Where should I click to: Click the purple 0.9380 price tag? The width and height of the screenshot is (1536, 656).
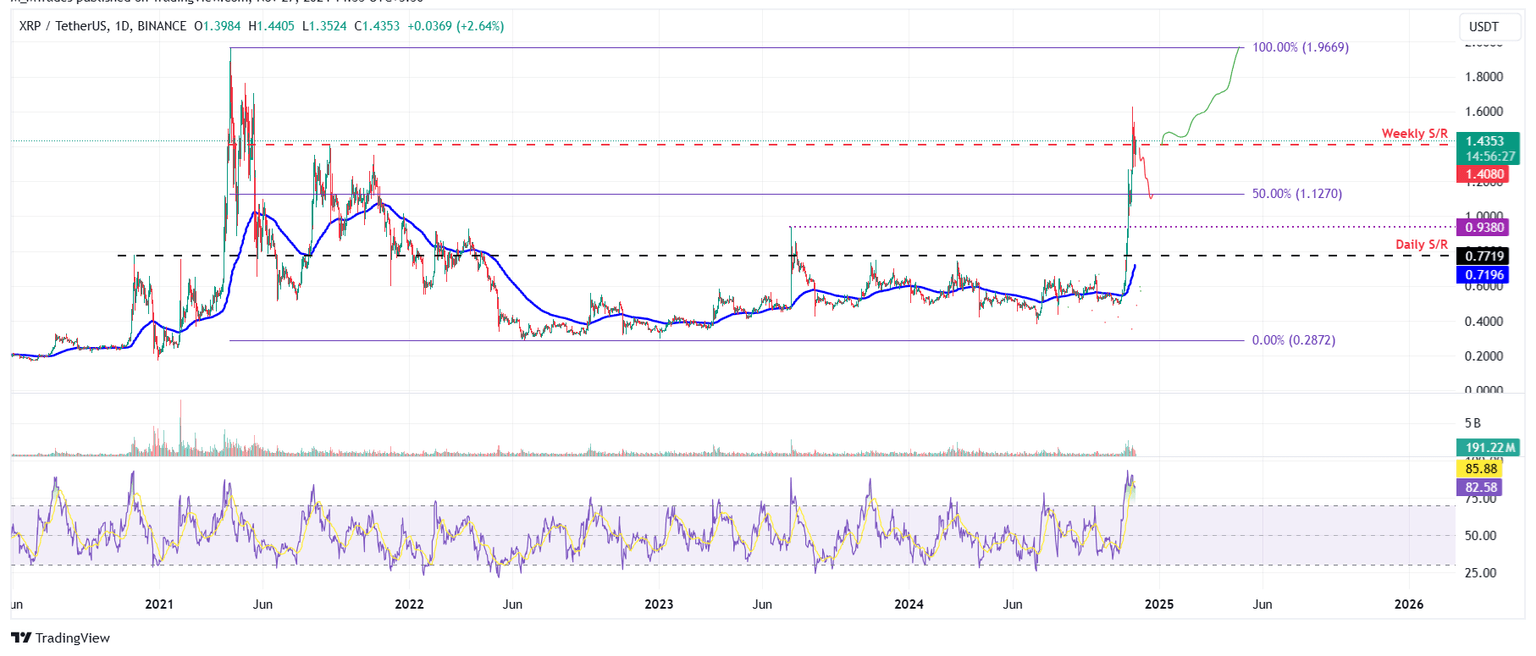1484,227
